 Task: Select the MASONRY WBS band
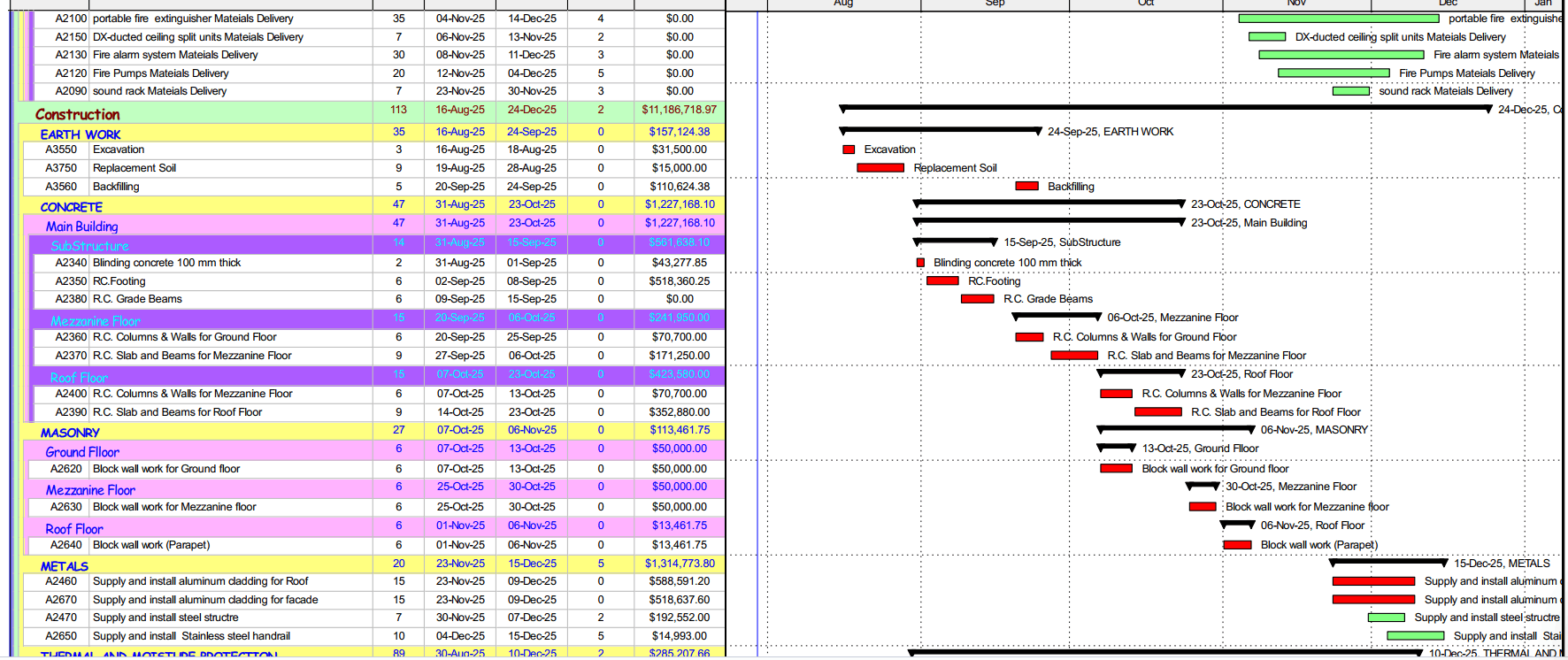(70, 433)
